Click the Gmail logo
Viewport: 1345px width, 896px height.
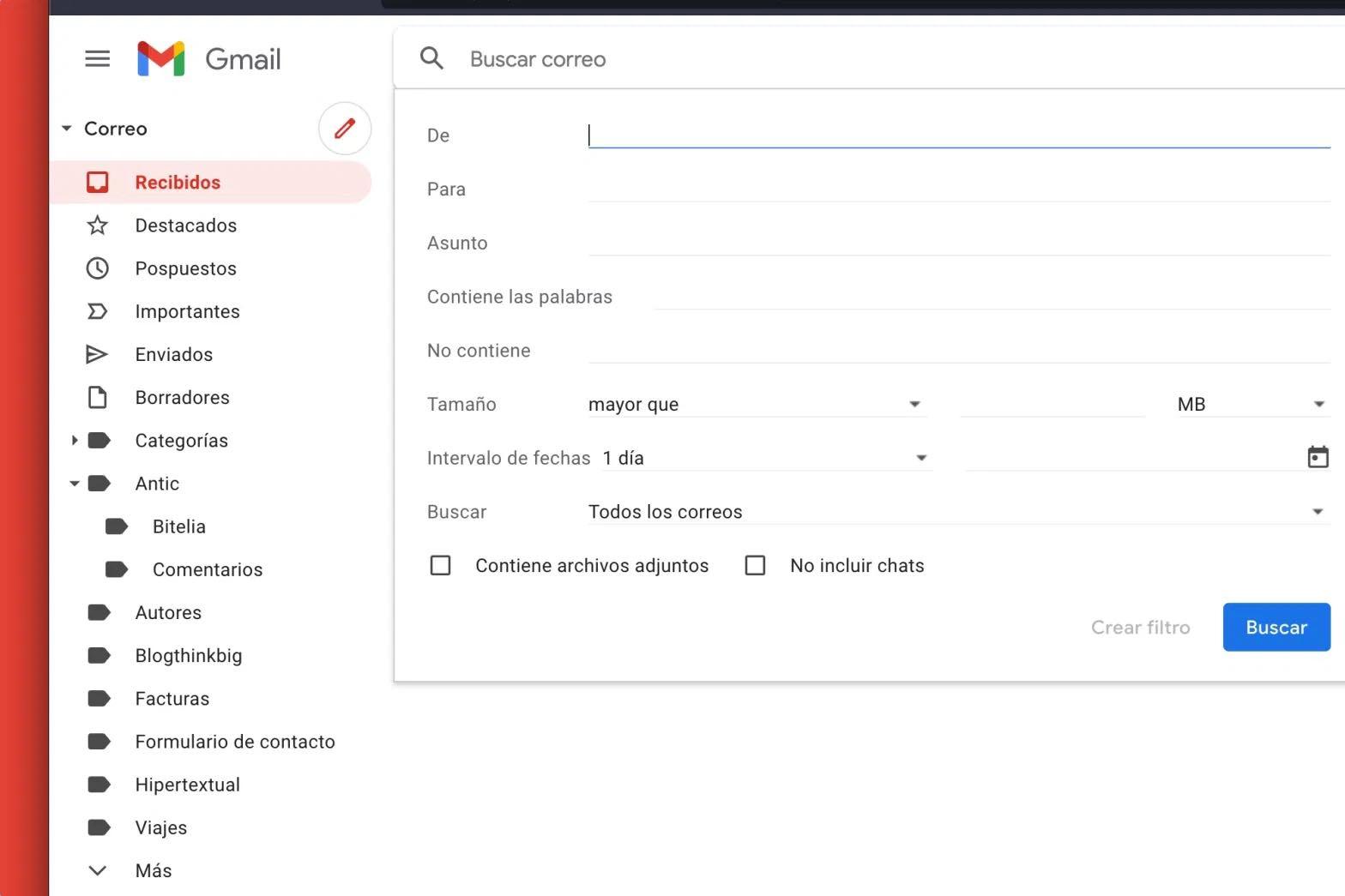click(209, 58)
